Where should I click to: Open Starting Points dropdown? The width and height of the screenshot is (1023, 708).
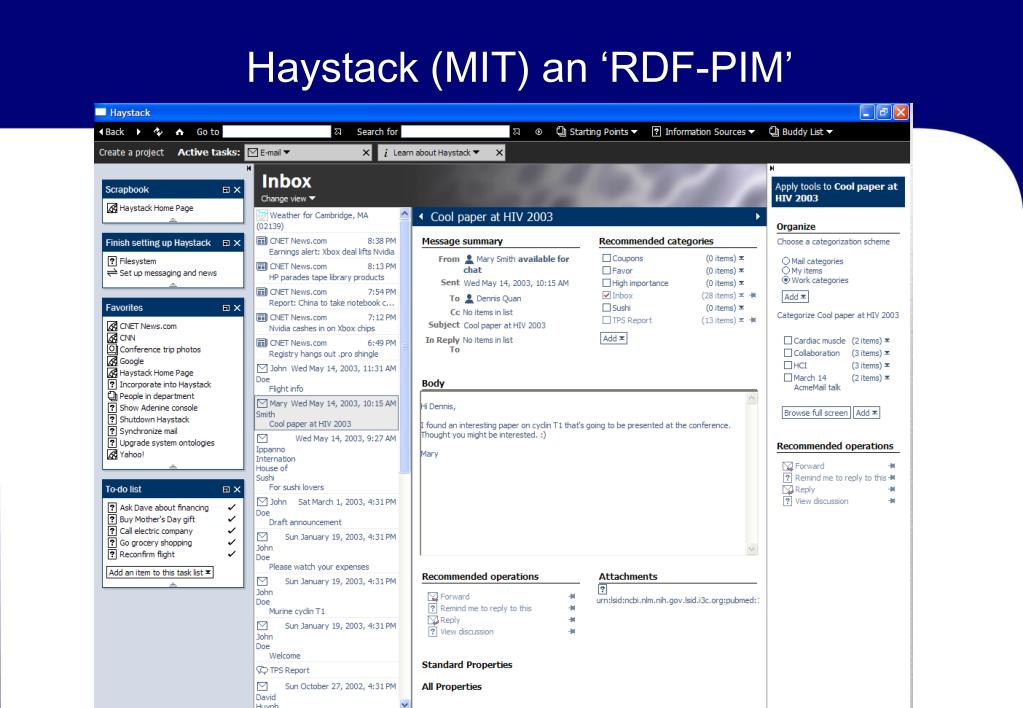click(596, 132)
